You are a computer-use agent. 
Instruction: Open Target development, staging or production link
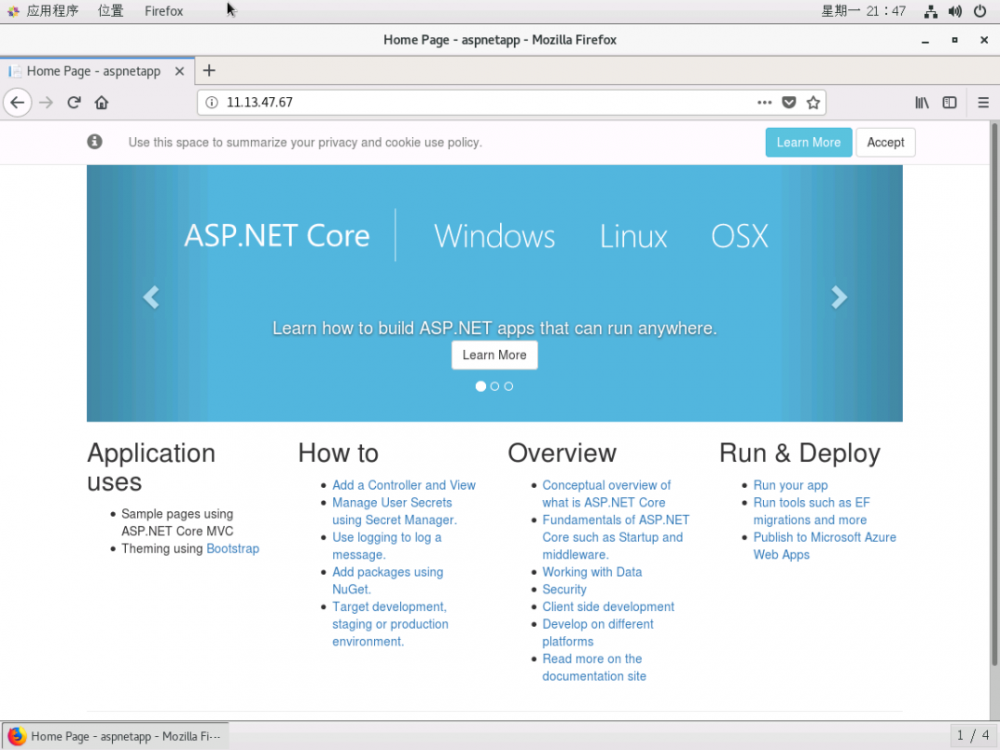390,624
